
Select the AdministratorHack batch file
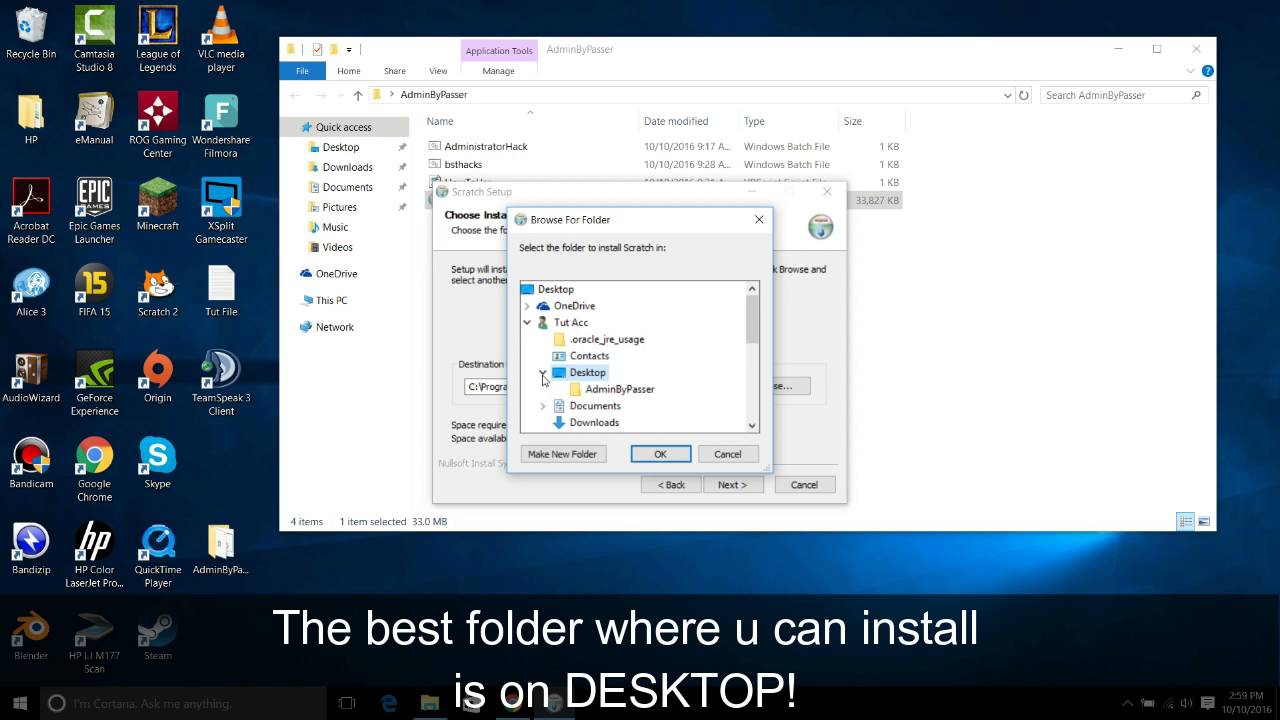point(486,146)
